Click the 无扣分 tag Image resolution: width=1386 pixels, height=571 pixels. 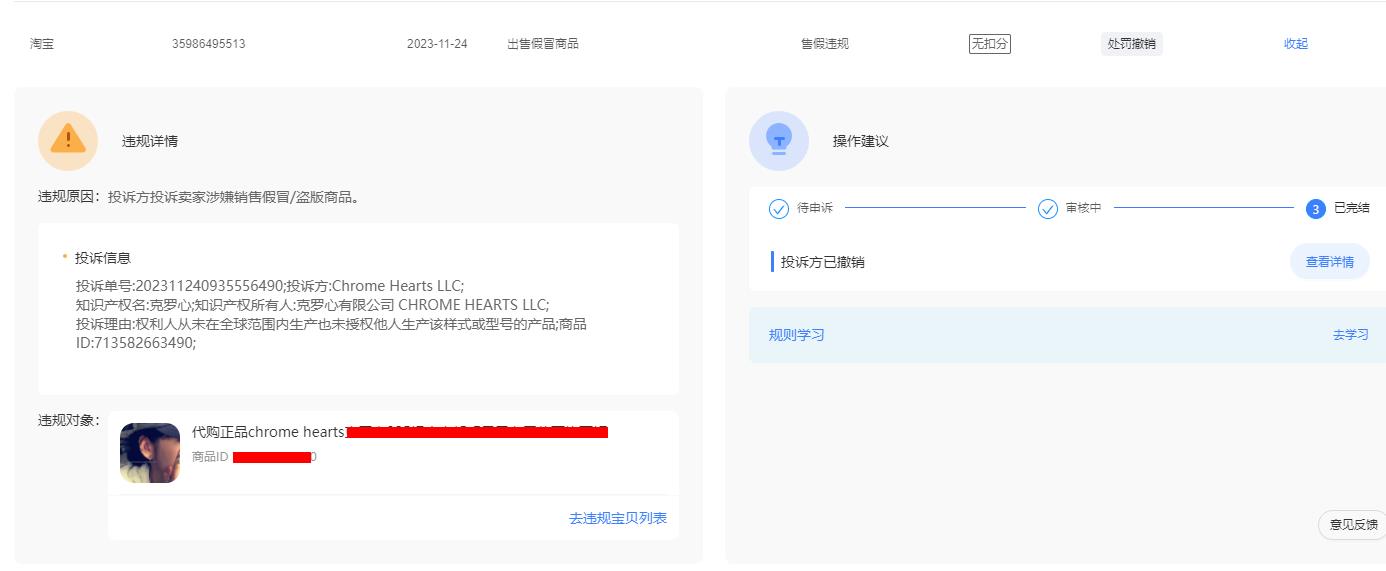[990, 44]
